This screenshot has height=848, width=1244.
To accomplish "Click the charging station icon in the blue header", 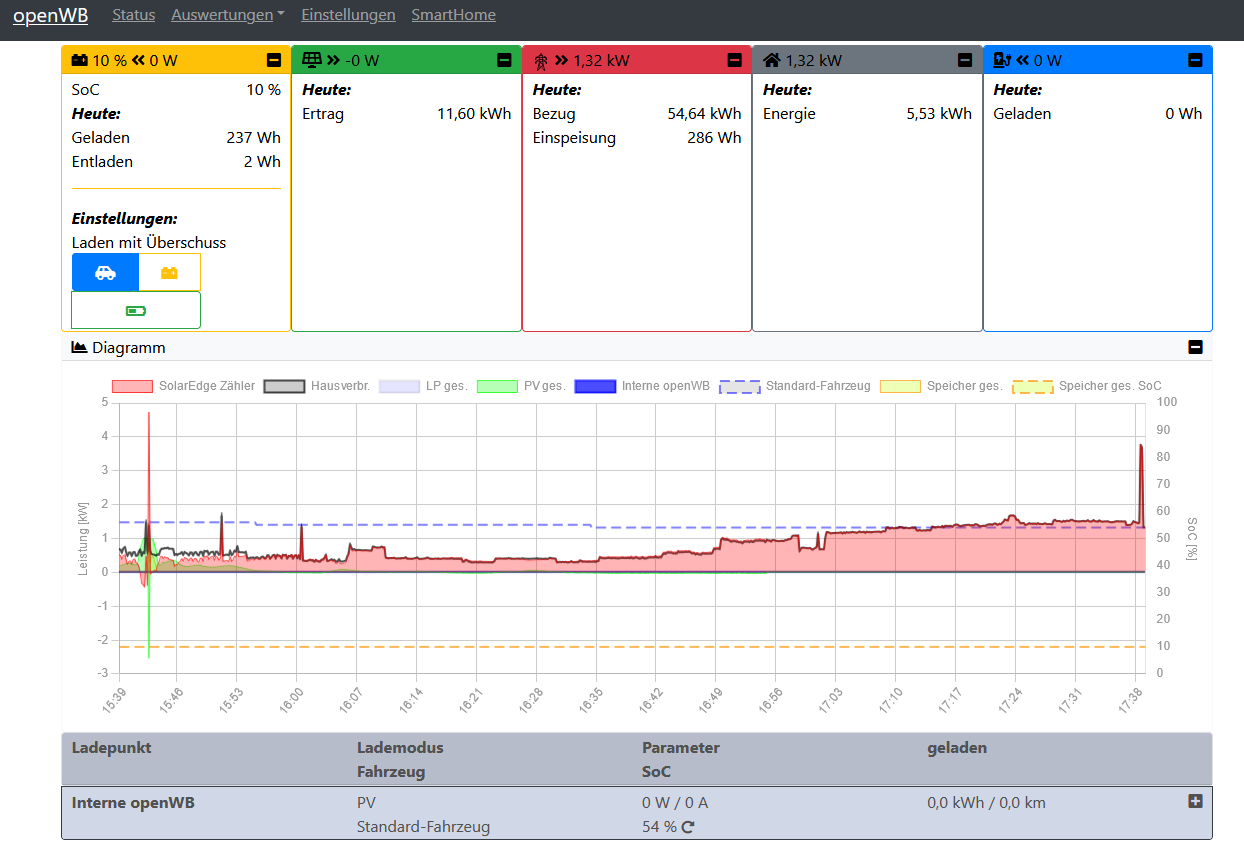I will 1002,60.
